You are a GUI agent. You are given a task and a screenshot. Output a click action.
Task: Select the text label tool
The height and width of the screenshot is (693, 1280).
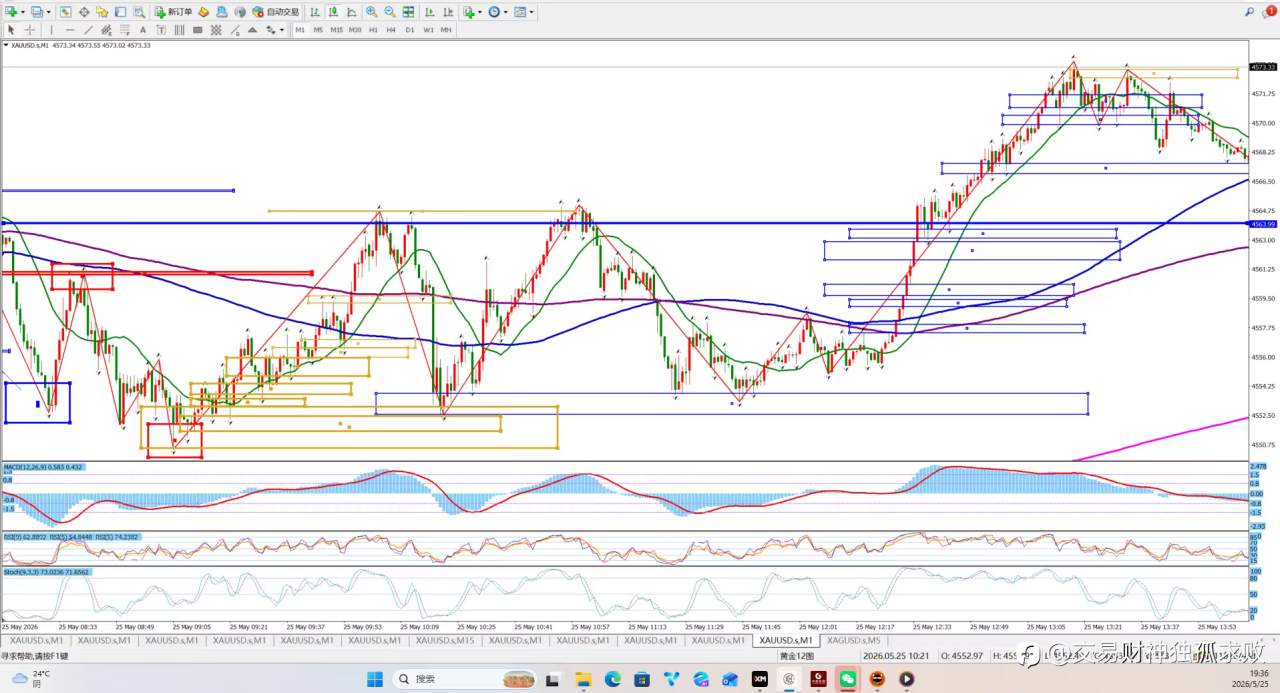pos(143,30)
